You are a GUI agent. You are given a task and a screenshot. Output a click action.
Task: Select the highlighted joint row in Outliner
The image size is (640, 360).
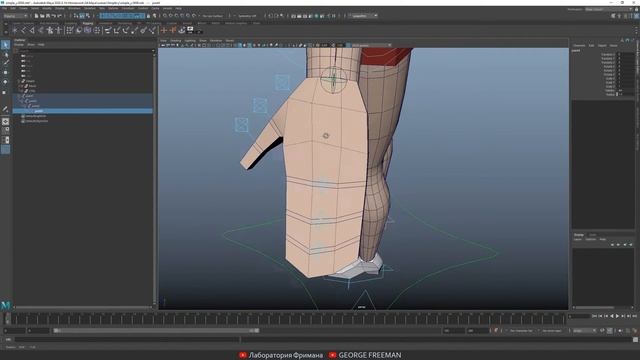click(x=83, y=111)
